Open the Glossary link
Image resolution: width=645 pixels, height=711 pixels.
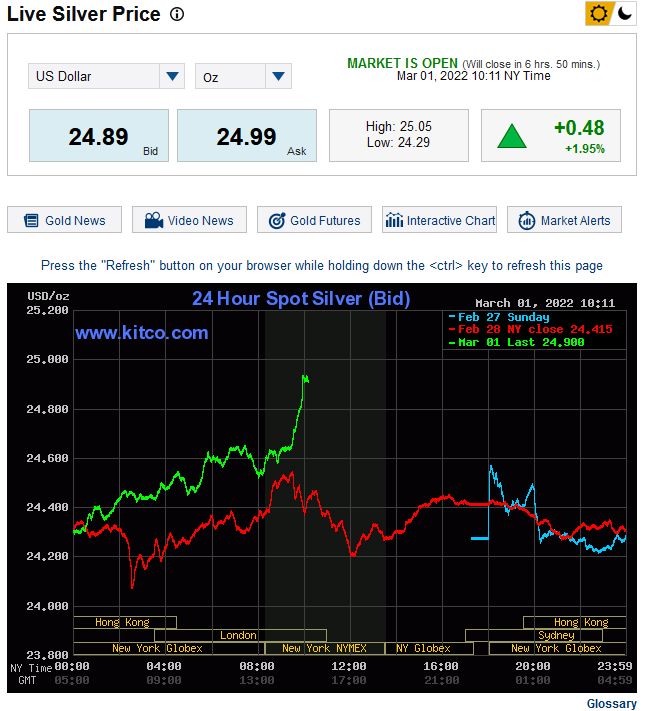[x=611, y=704]
